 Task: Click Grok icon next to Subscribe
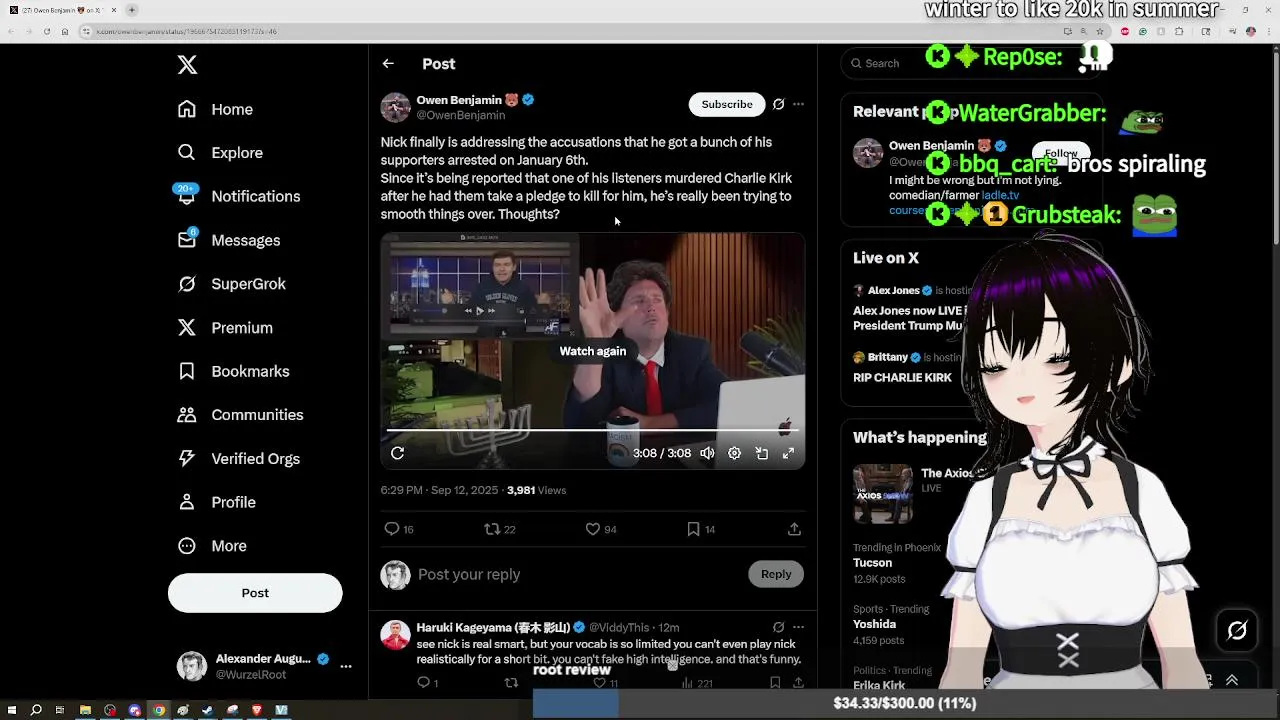[x=778, y=104]
